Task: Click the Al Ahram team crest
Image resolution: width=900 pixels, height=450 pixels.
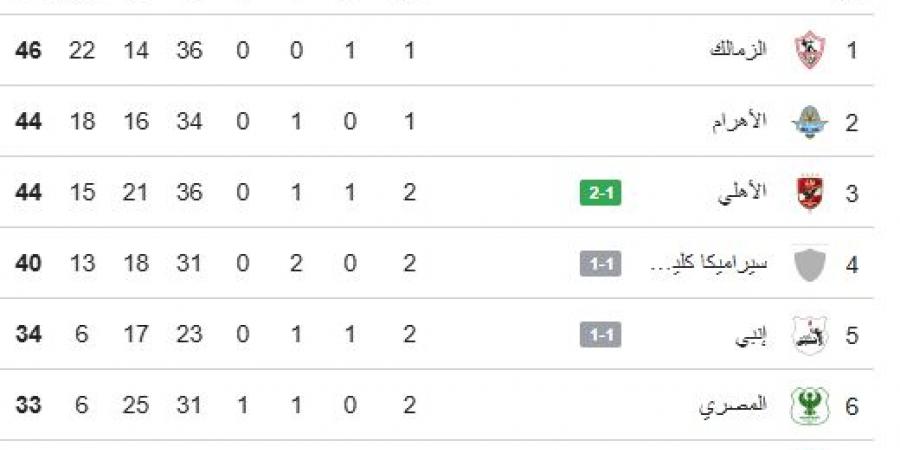Action: pos(809,122)
